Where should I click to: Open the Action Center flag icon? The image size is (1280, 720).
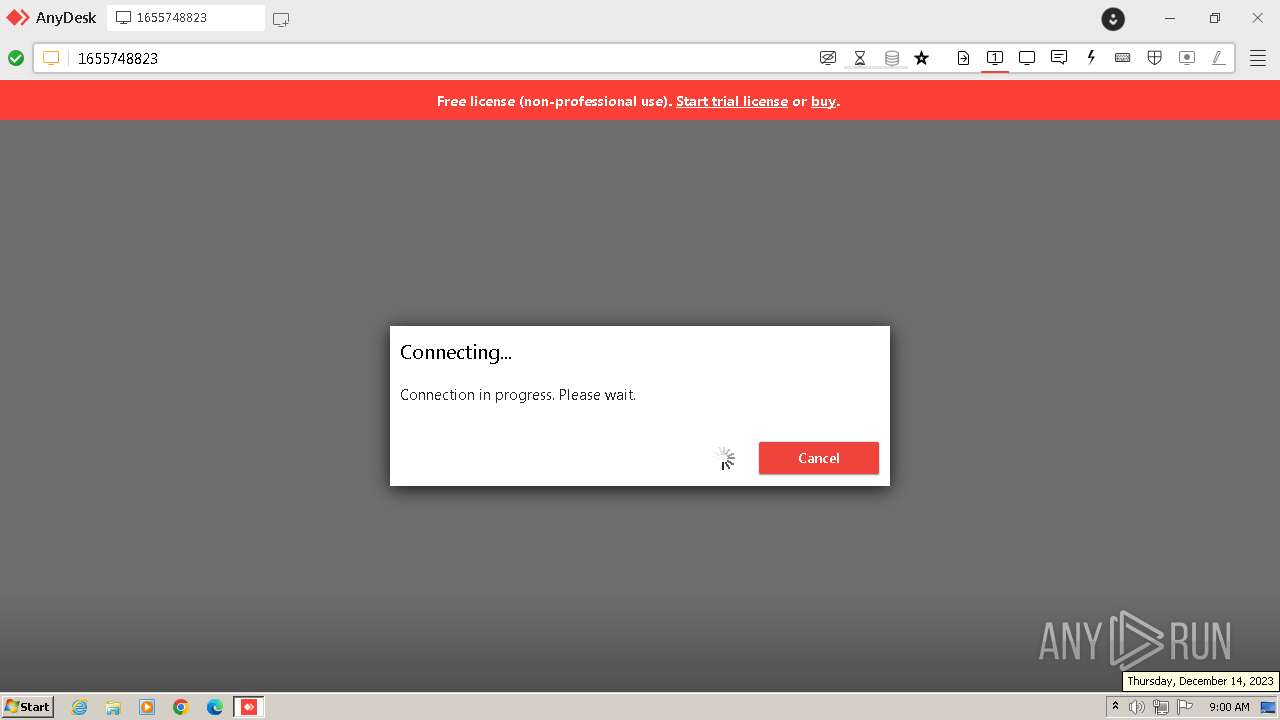tap(1185, 707)
